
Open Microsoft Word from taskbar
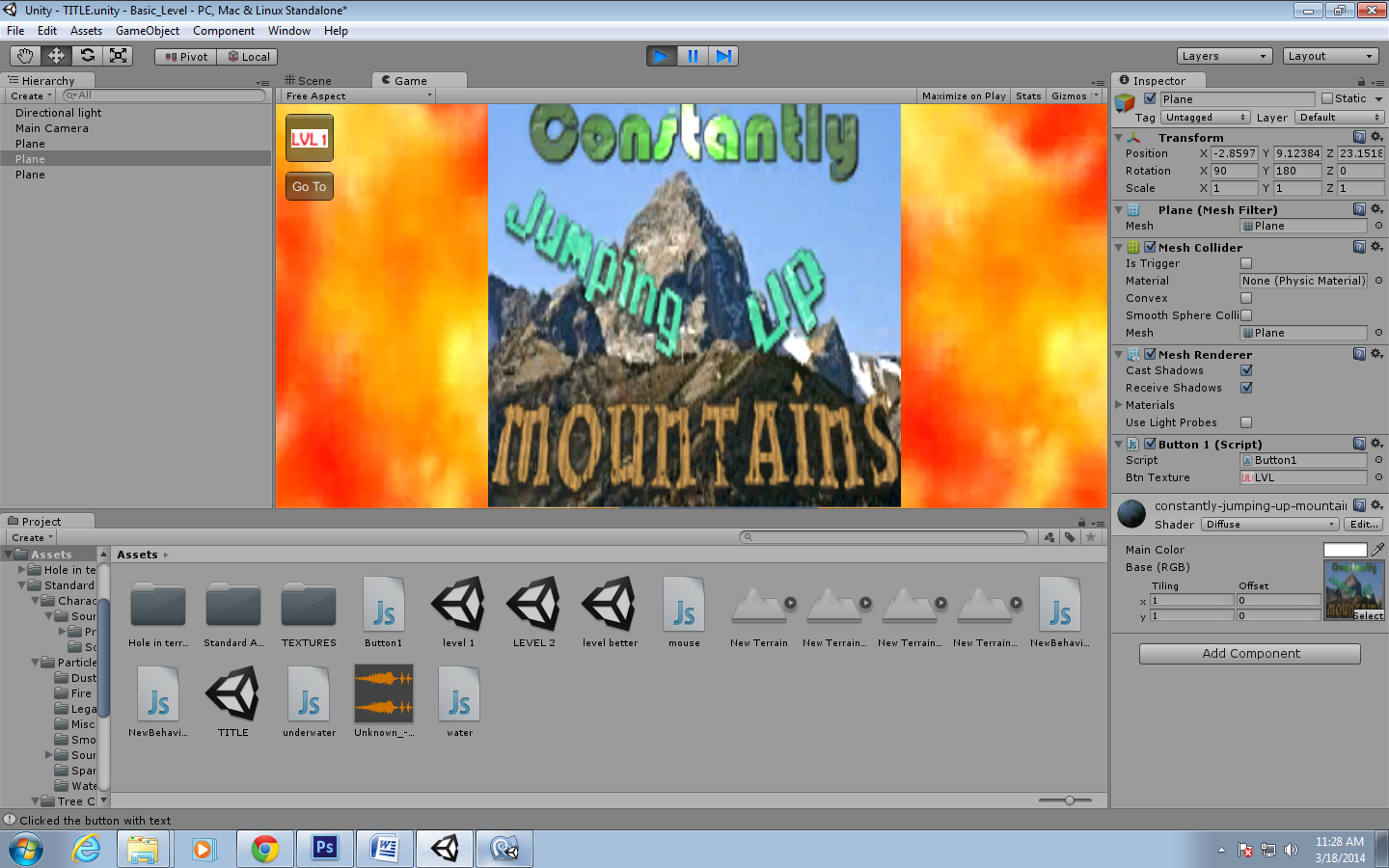coord(384,849)
